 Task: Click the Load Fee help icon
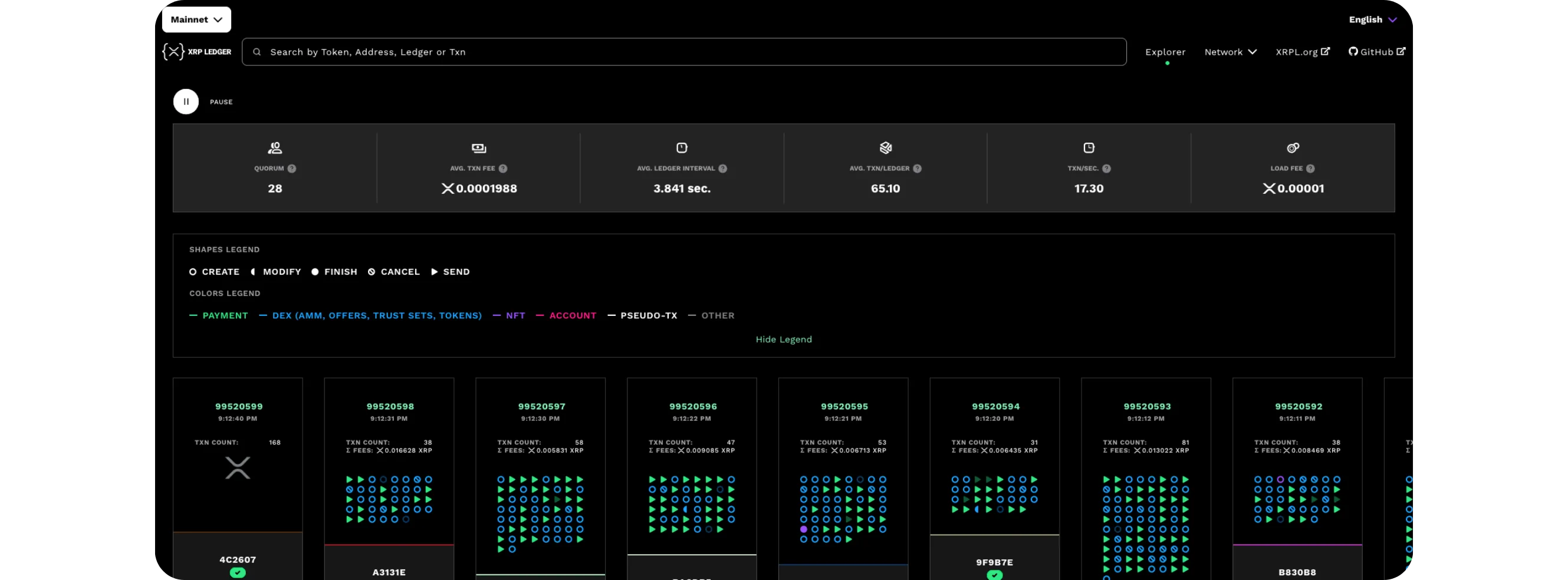pyautogui.click(x=1310, y=169)
